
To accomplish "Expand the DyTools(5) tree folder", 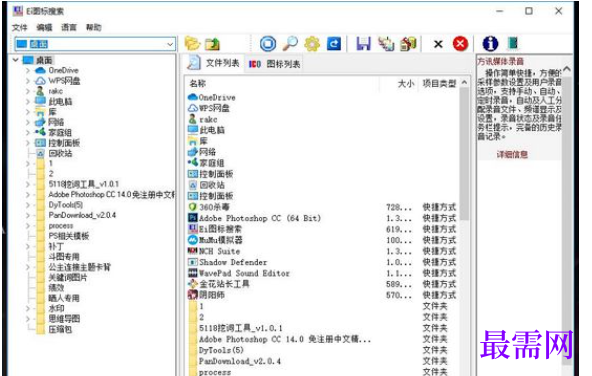I will coord(28,205).
